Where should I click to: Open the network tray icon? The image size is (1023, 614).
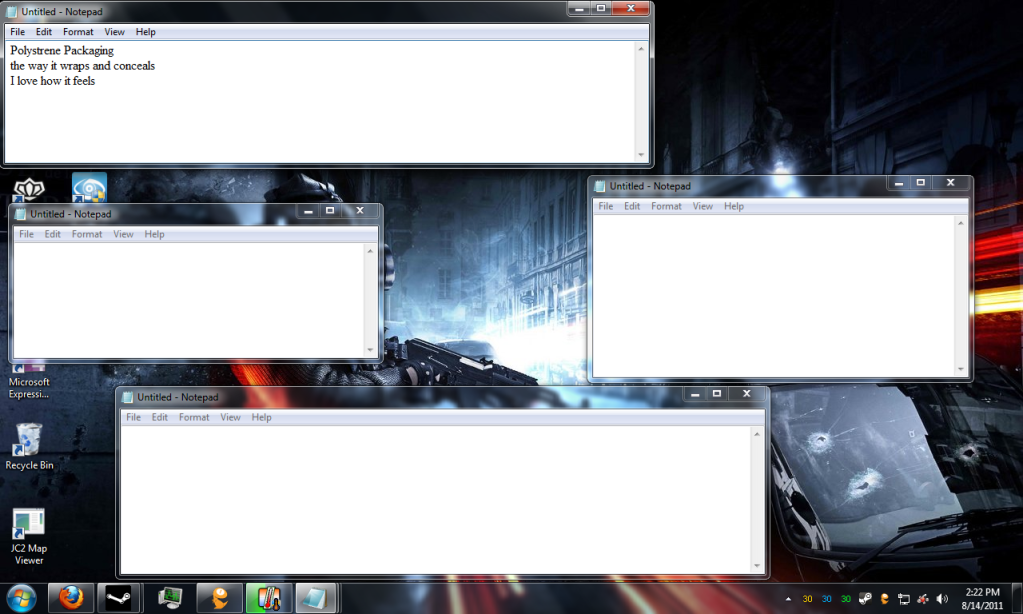click(x=904, y=599)
